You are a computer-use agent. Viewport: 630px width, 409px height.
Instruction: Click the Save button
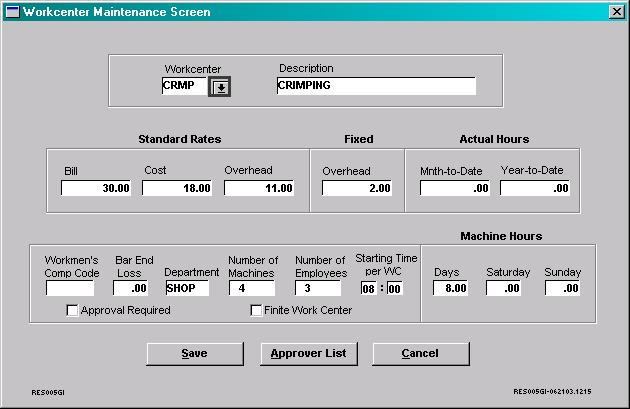point(195,354)
